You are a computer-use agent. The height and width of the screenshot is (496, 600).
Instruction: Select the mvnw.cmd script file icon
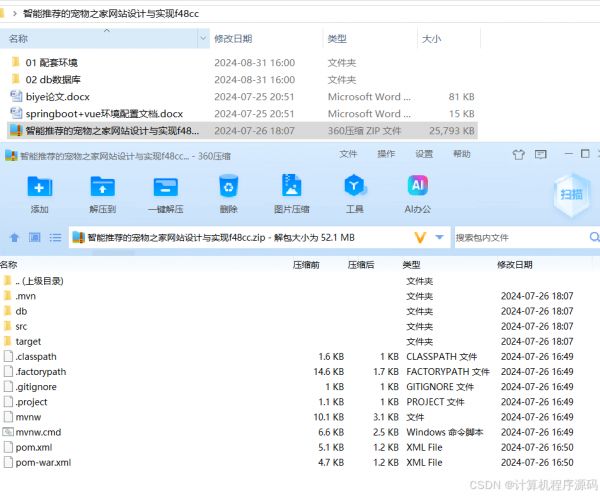[8, 432]
